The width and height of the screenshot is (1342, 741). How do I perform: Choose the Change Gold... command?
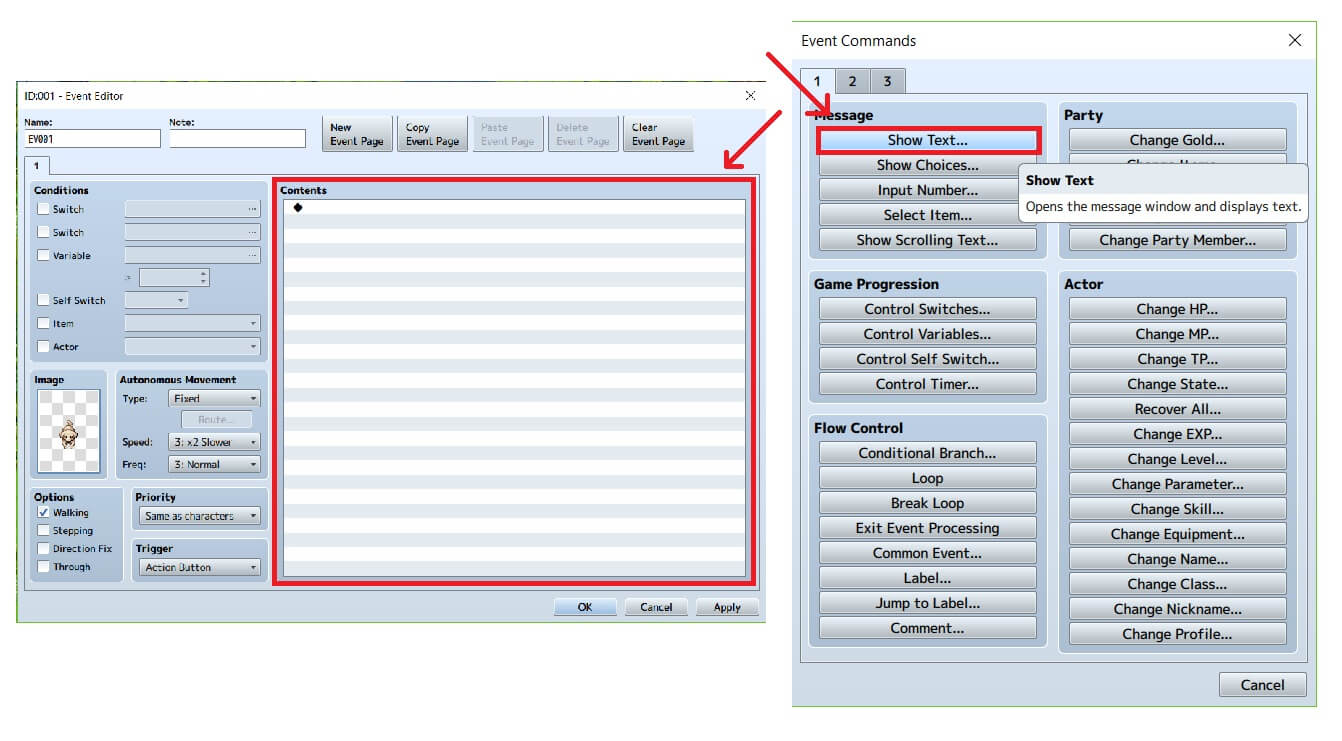tap(1178, 140)
